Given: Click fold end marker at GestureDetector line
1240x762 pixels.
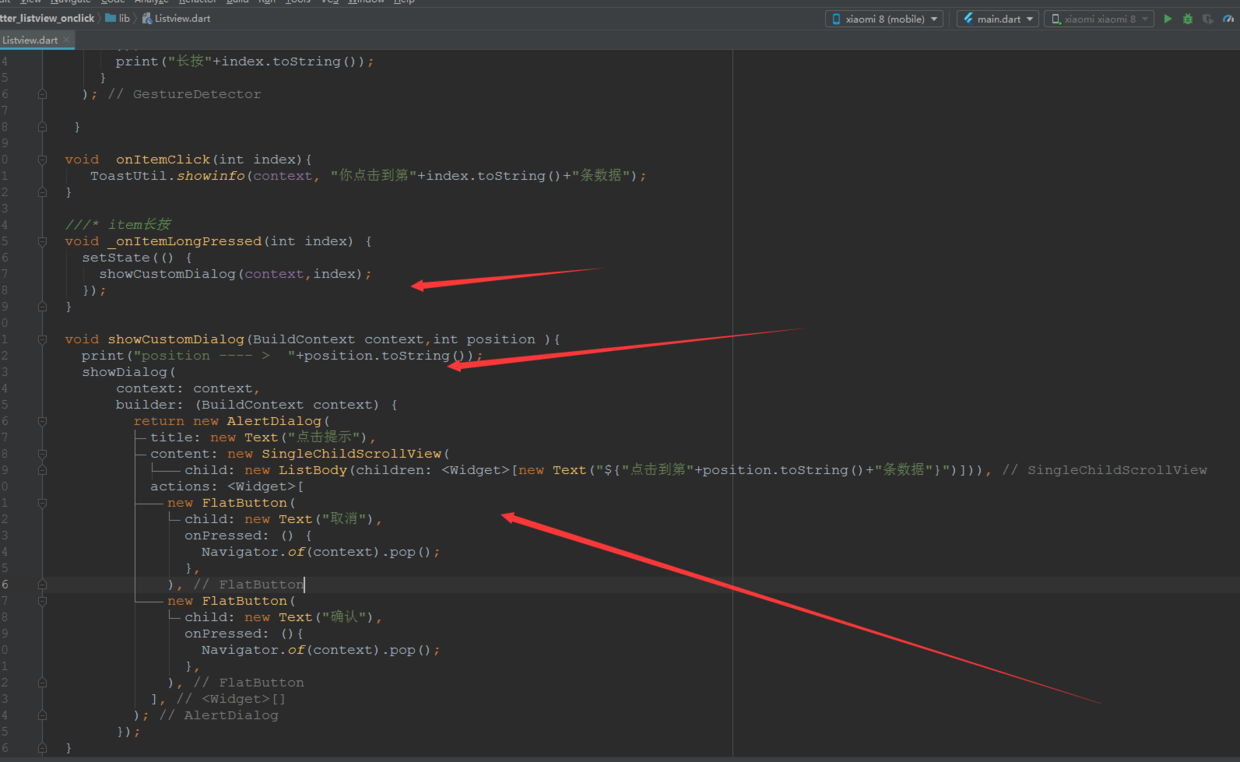Looking at the screenshot, I should pyautogui.click(x=42, y=94).
